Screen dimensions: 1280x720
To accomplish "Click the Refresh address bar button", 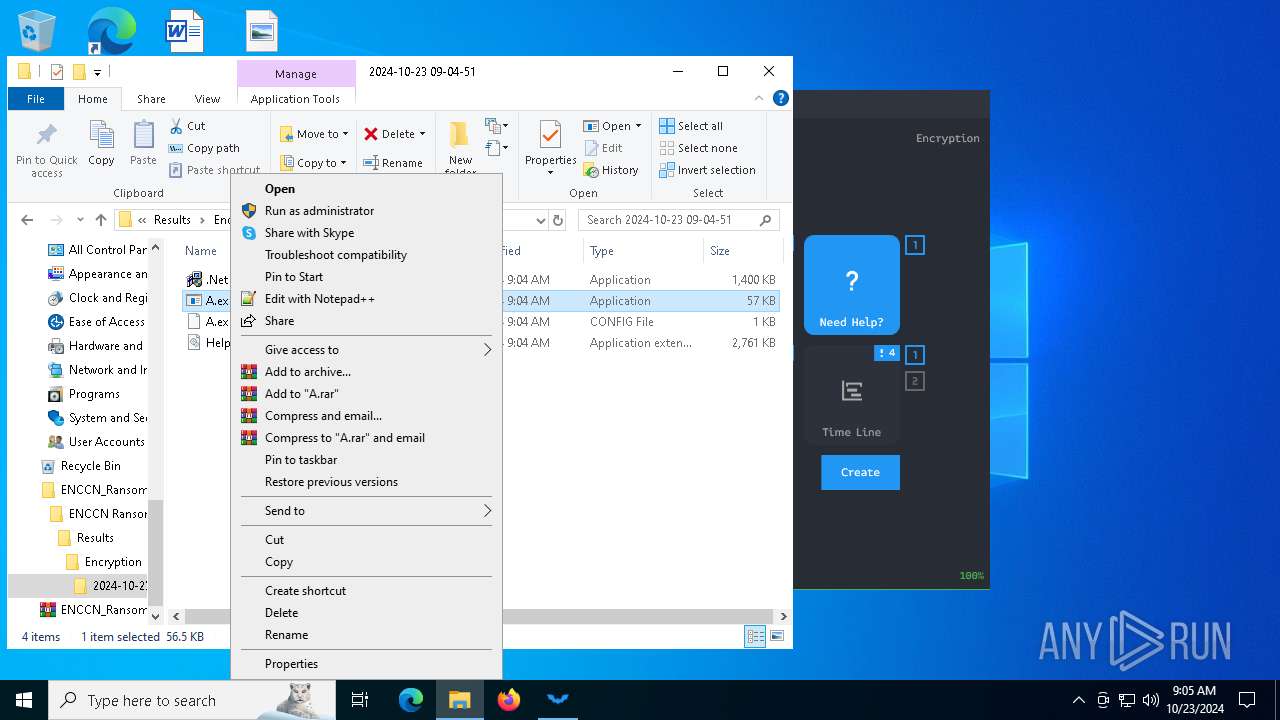I will pyautogui.click(x=558, y=220).
